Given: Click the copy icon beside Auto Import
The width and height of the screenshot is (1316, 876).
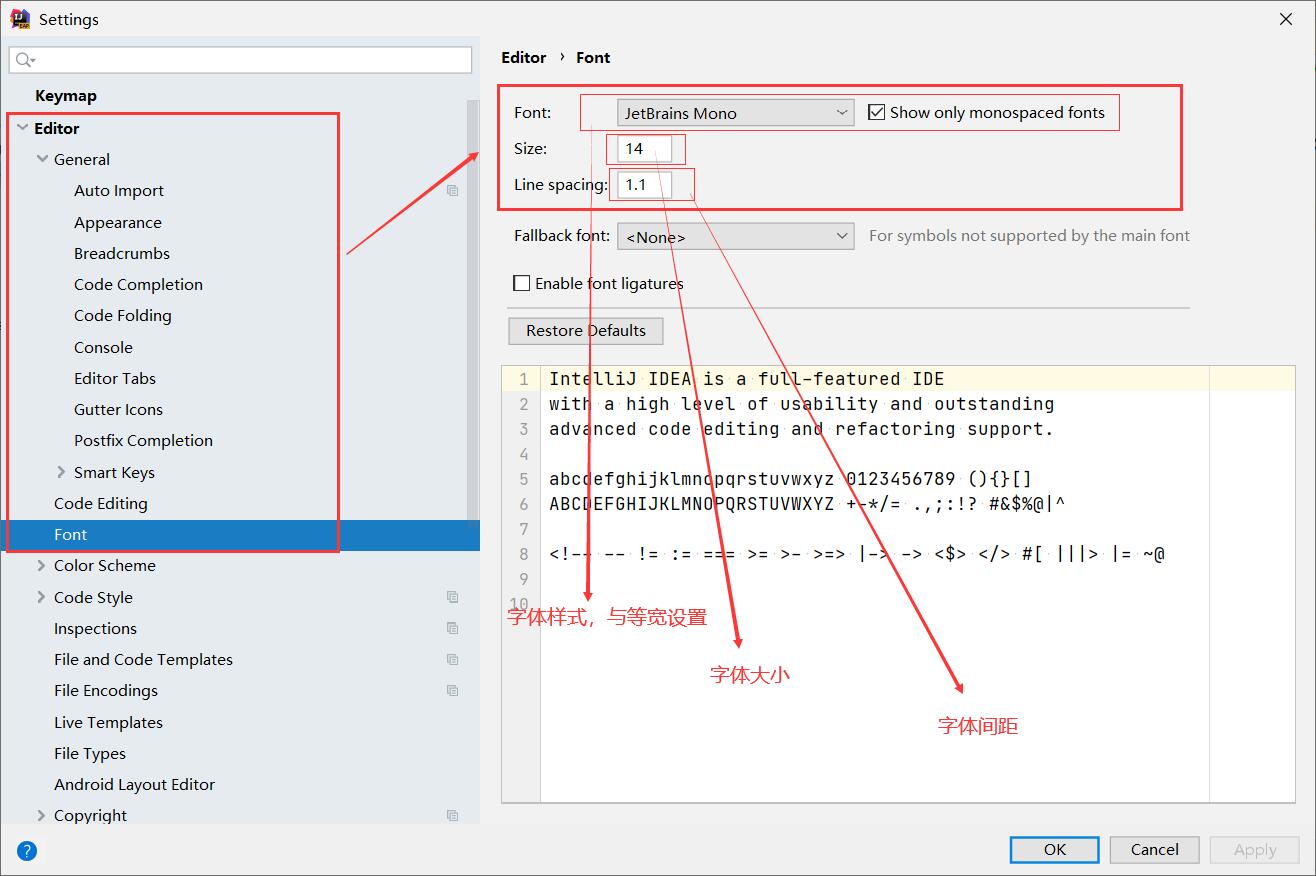Looking at the screenshot, I should [453, 190].
